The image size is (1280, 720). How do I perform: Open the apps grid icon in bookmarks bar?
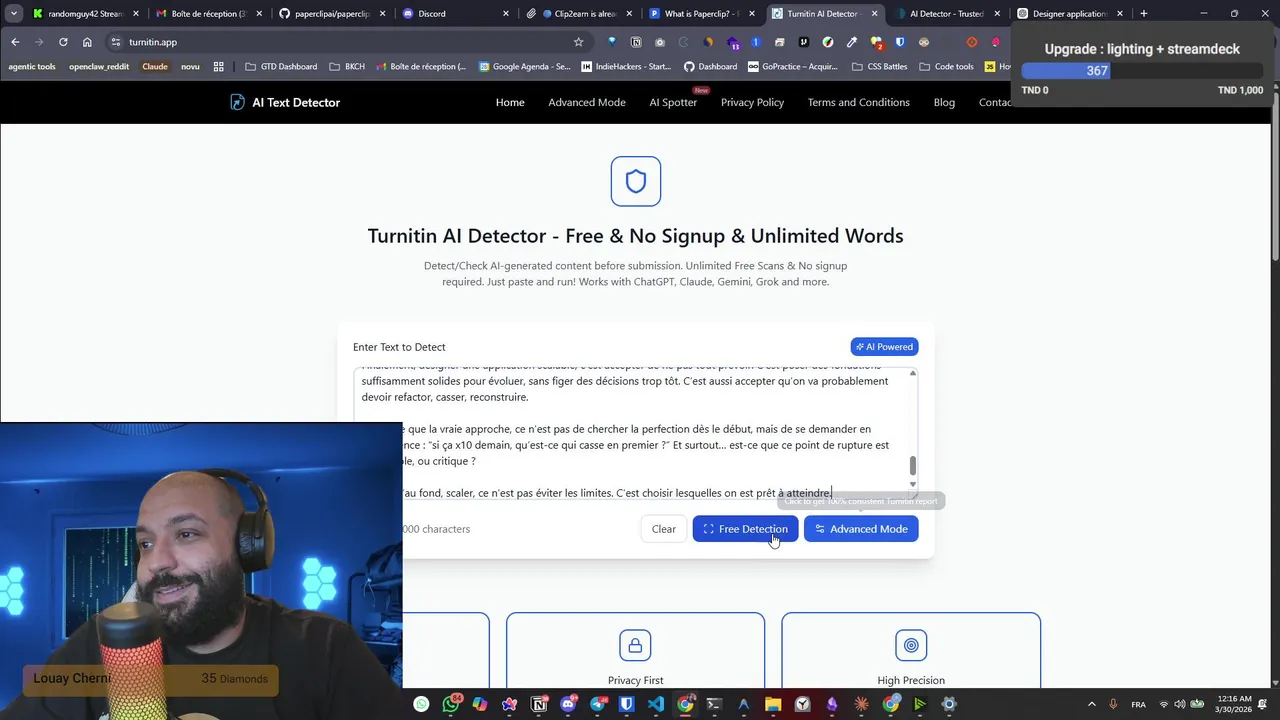[x=219, y=66]
